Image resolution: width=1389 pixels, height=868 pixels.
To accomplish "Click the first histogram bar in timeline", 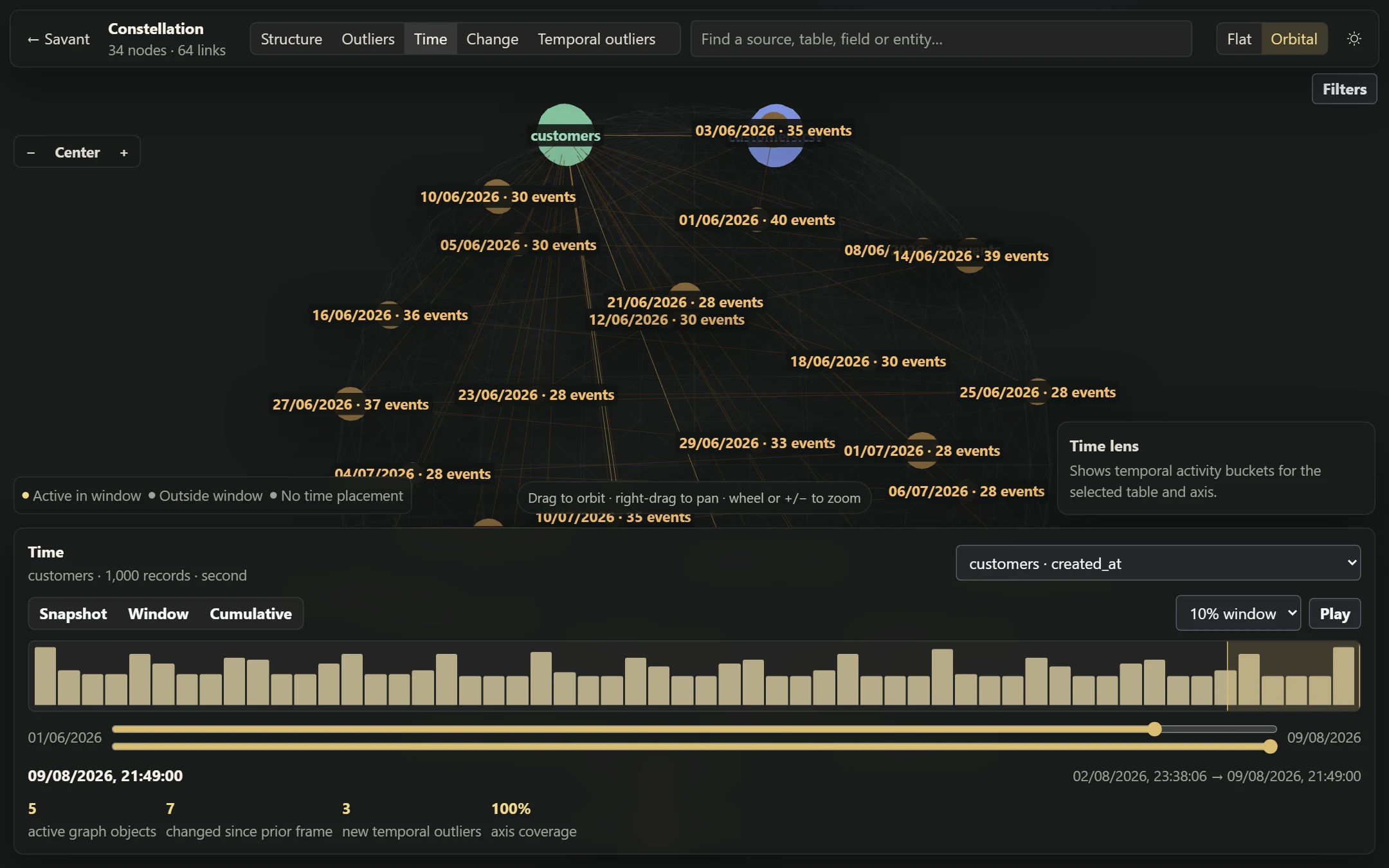I will (x=45, y=676).
